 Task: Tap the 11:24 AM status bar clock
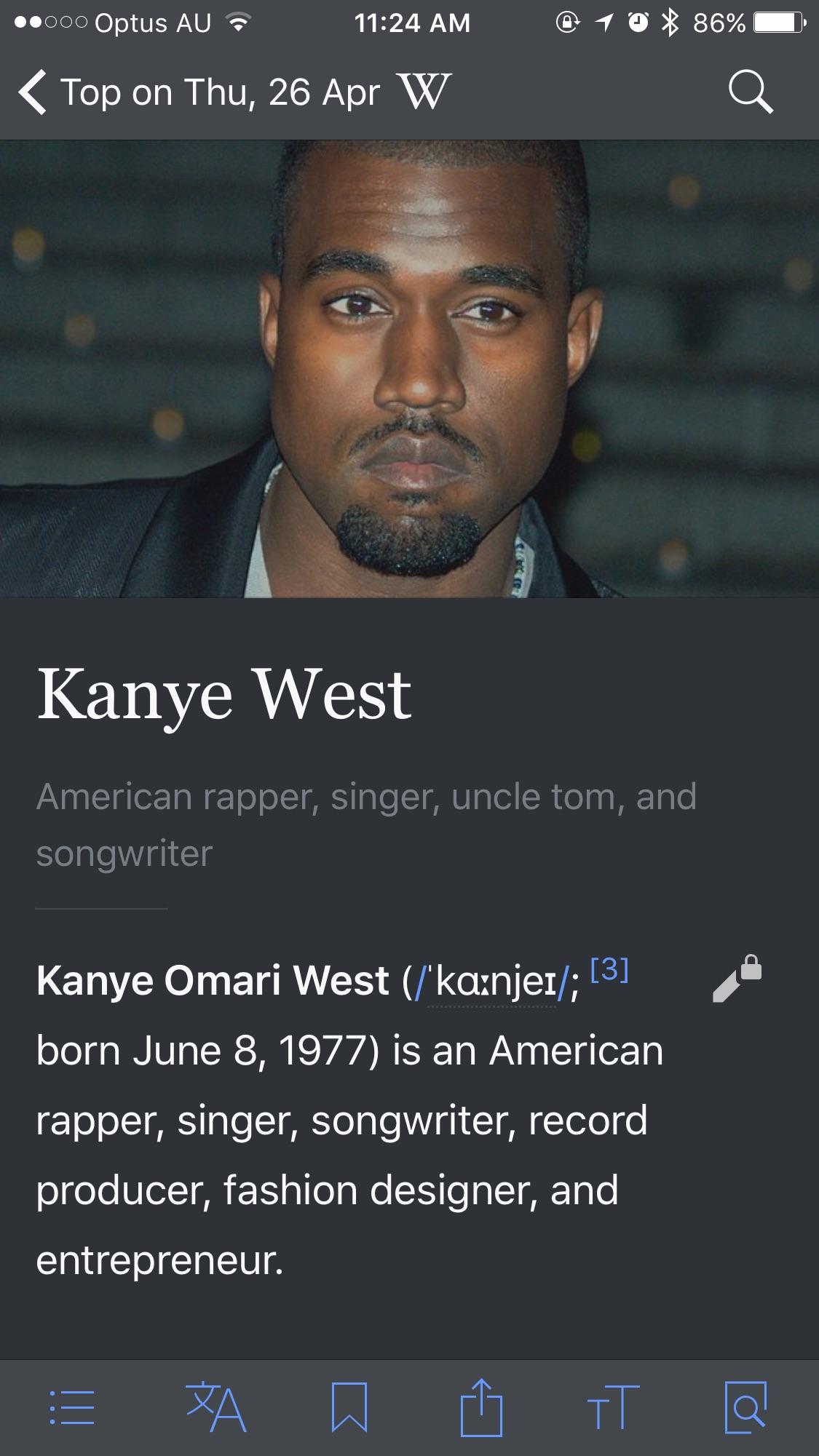tap(412, 23)
